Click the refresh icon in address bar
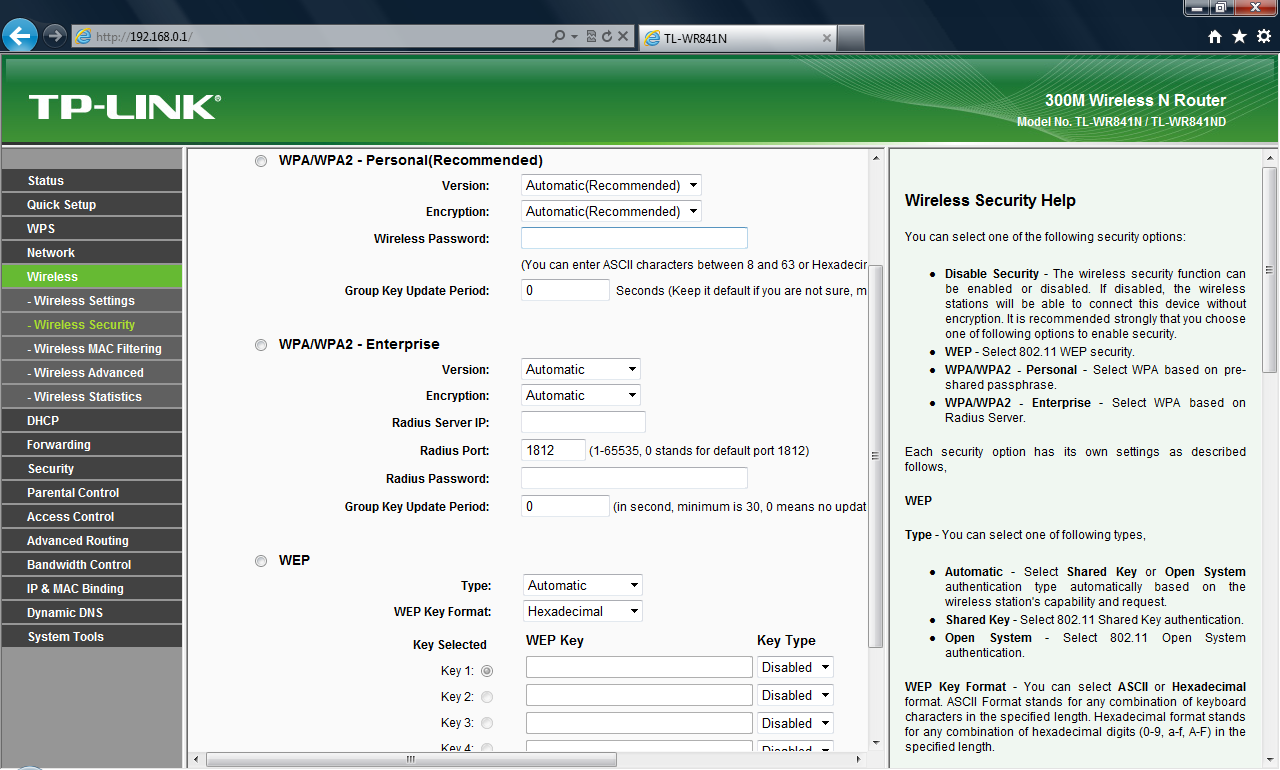 606,37
